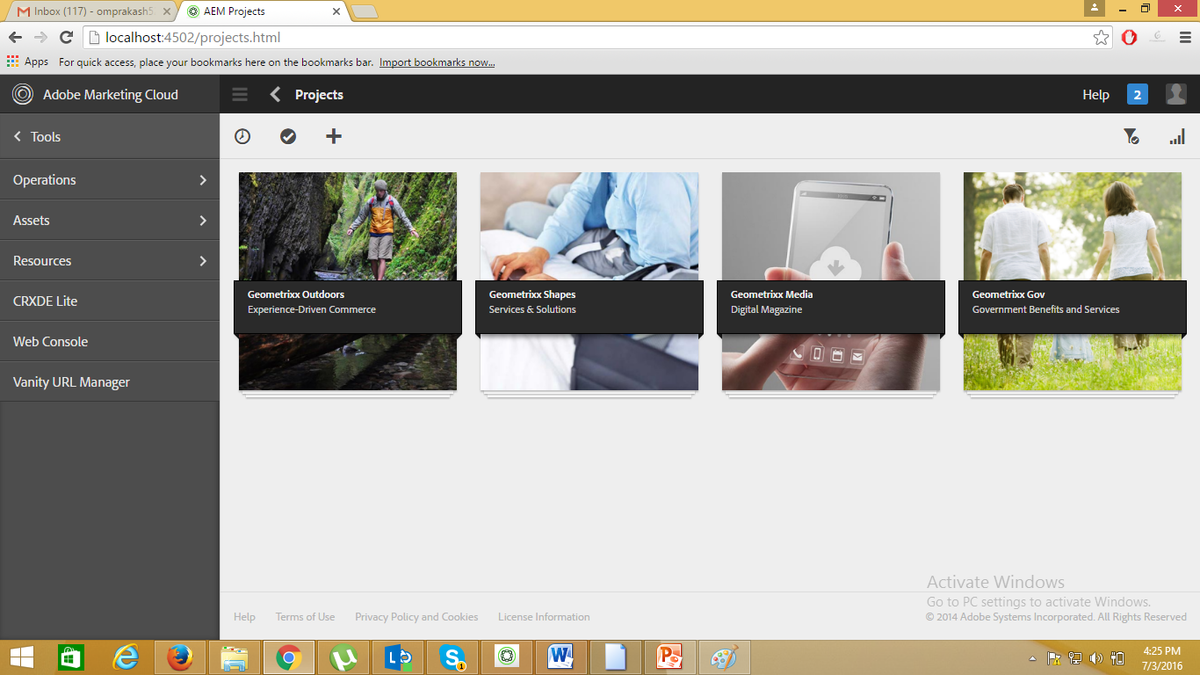The height and width of the screenshot is (675, 1200).
Task: Close the AEM Projects tab
Action: coord(336,12)
